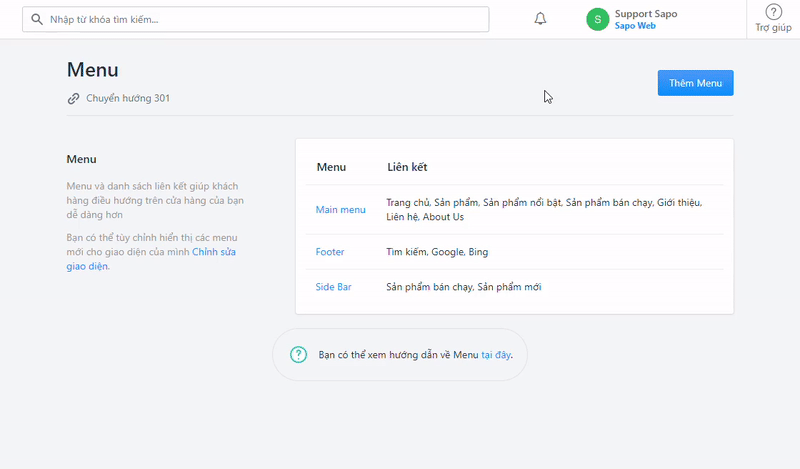Click the teal question icon in hint box
The height and width of the screenshot is (469, 800).
(298, 355)
